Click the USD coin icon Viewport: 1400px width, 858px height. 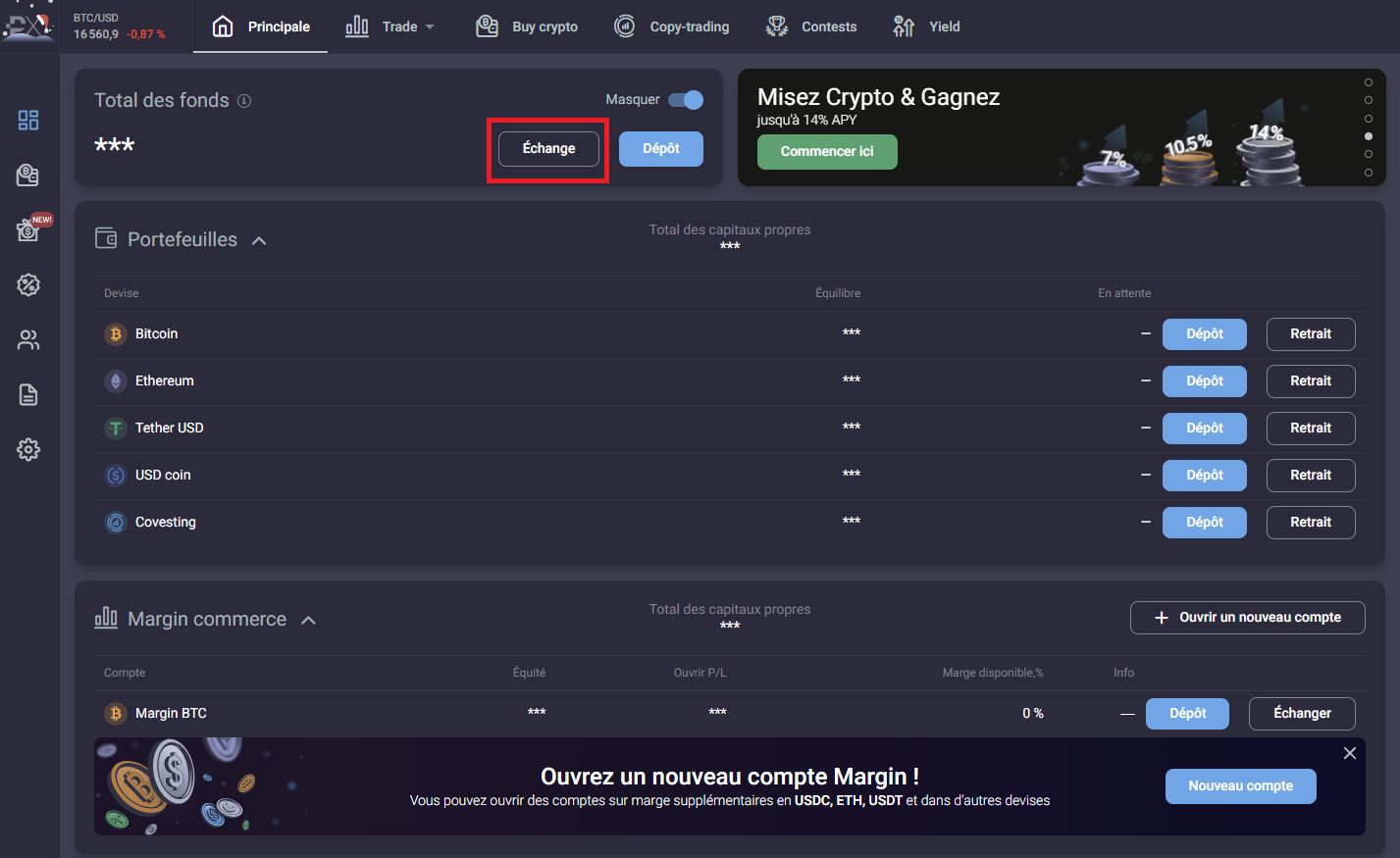pos(116,476)
